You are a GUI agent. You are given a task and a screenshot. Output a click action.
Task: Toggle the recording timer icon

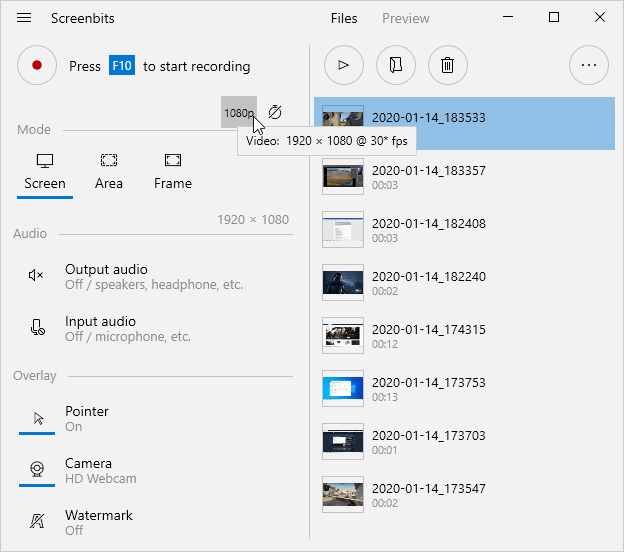275,112
